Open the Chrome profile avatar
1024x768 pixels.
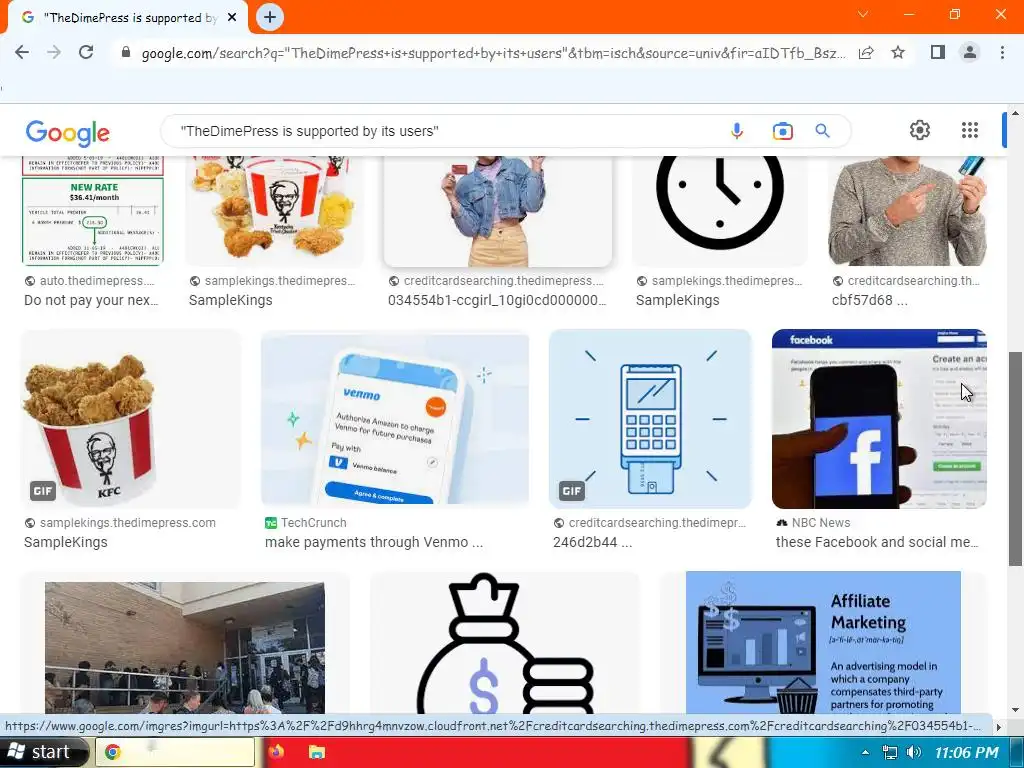point(970,52)
